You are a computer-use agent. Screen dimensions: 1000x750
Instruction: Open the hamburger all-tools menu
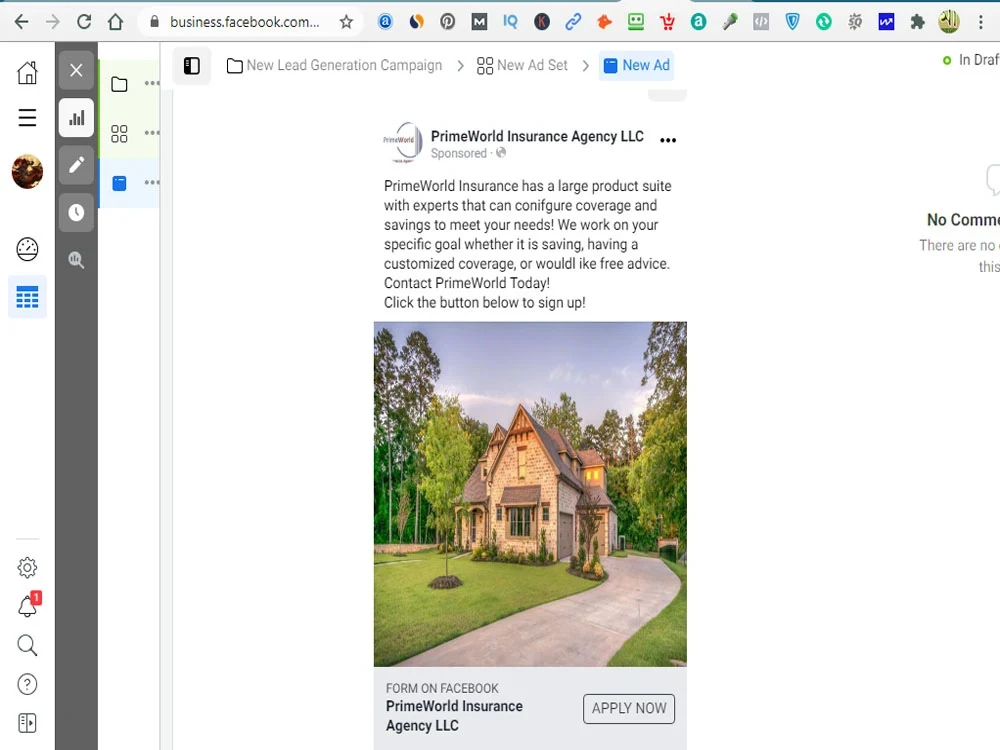coord(27,117)
